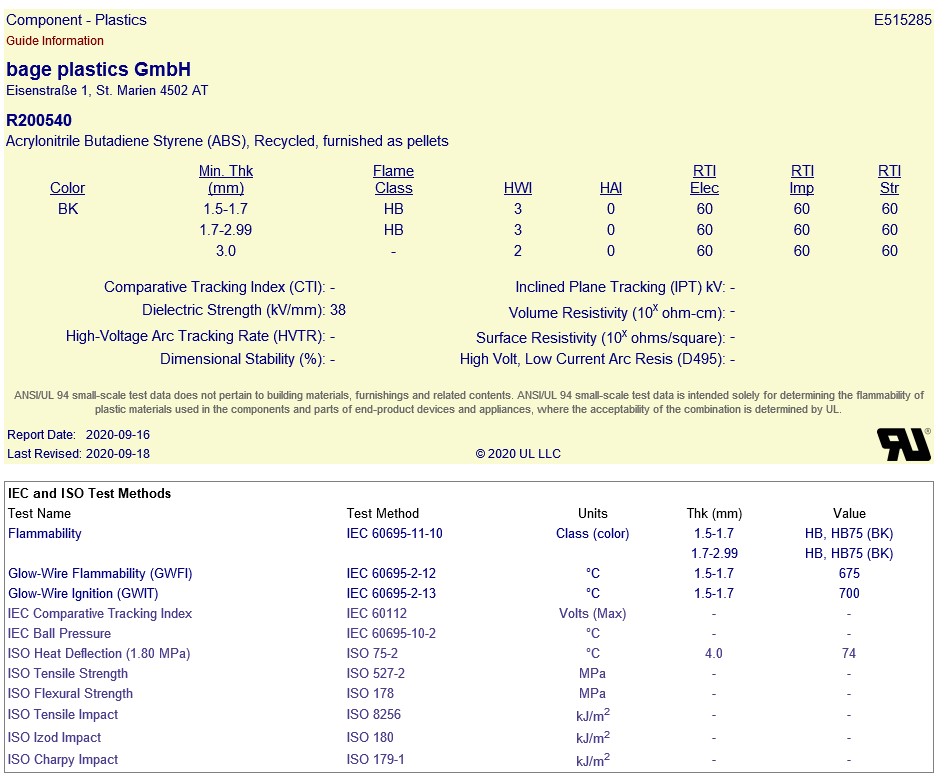Click the Heat Deflection value 74
Image resolution: width=947 pixels, height=776 pixels.
coord(849,653)
